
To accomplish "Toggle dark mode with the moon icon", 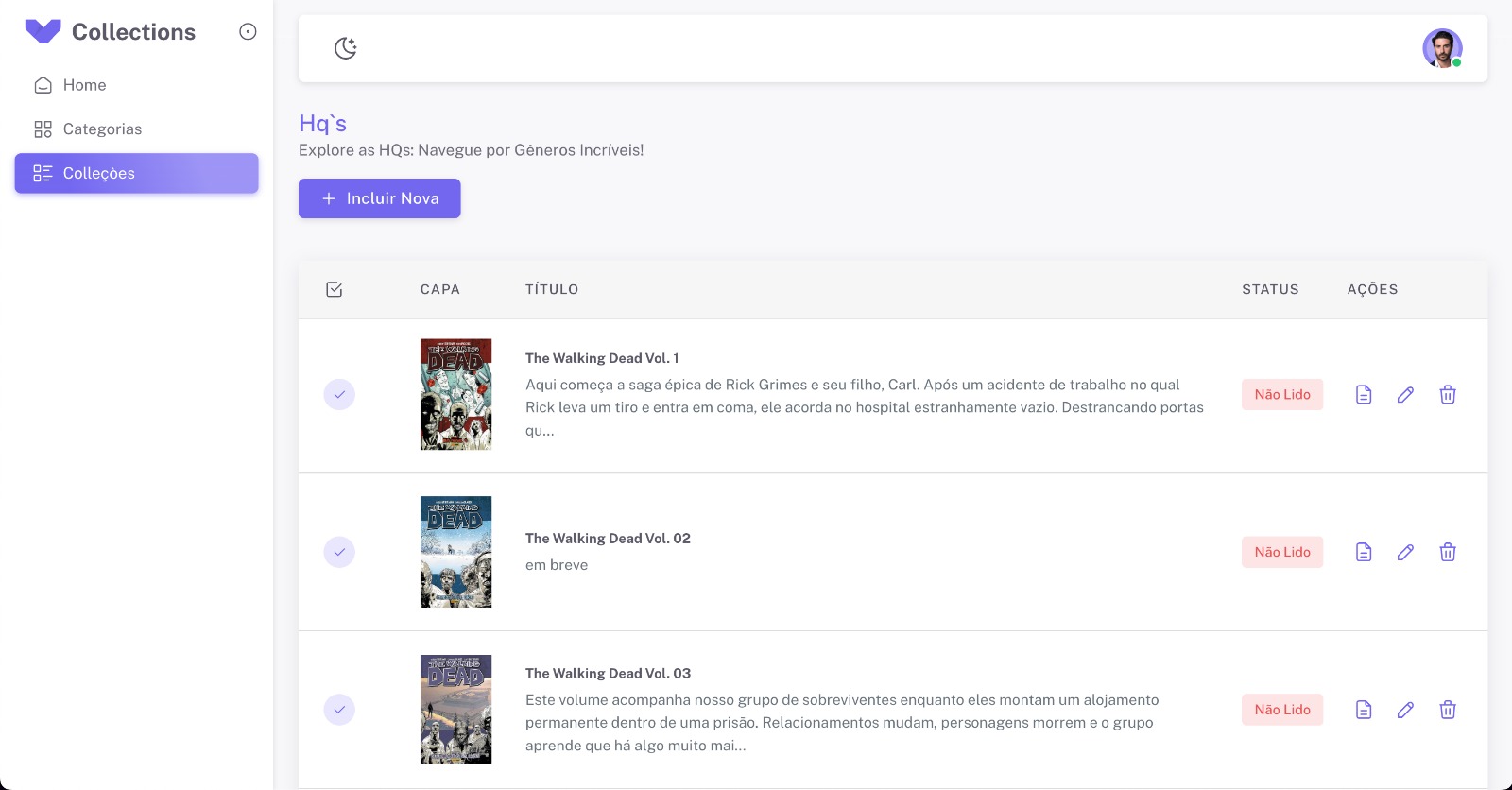I will (346, 48).
